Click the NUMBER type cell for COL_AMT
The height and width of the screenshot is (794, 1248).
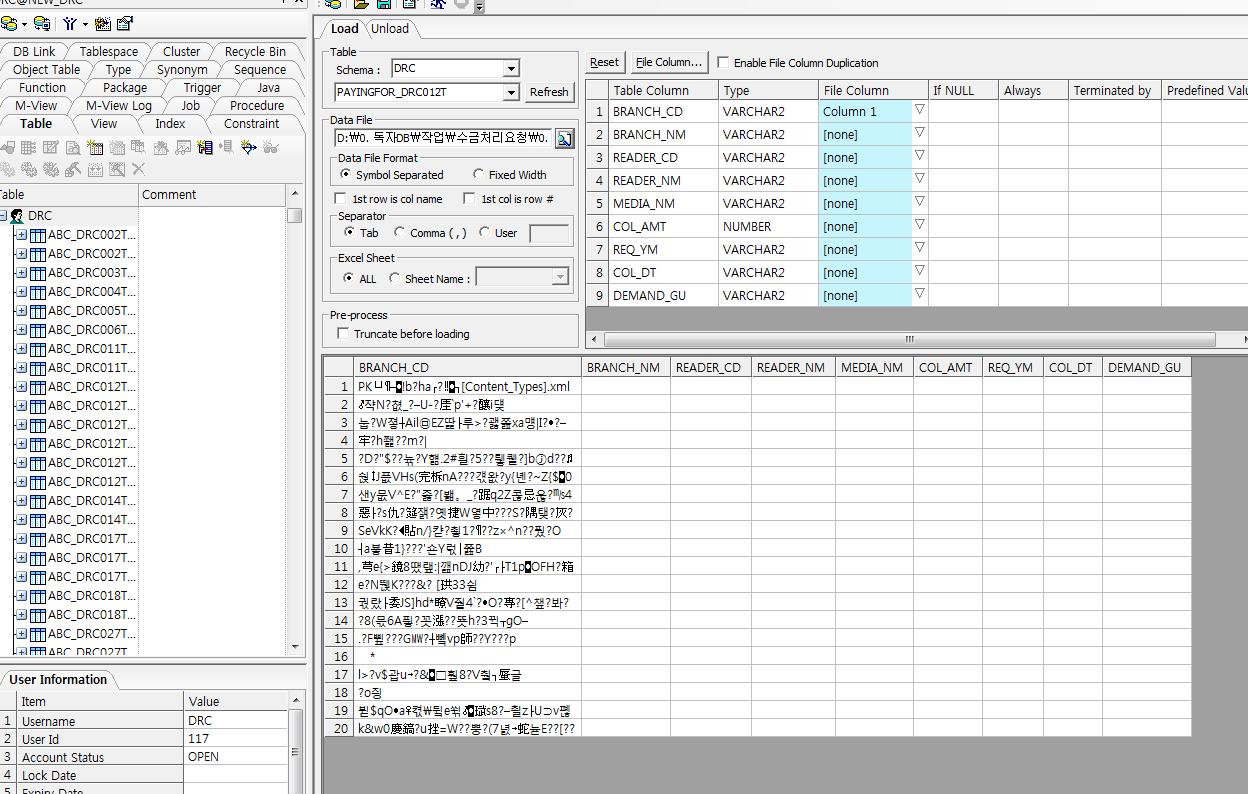coord(768,226)
